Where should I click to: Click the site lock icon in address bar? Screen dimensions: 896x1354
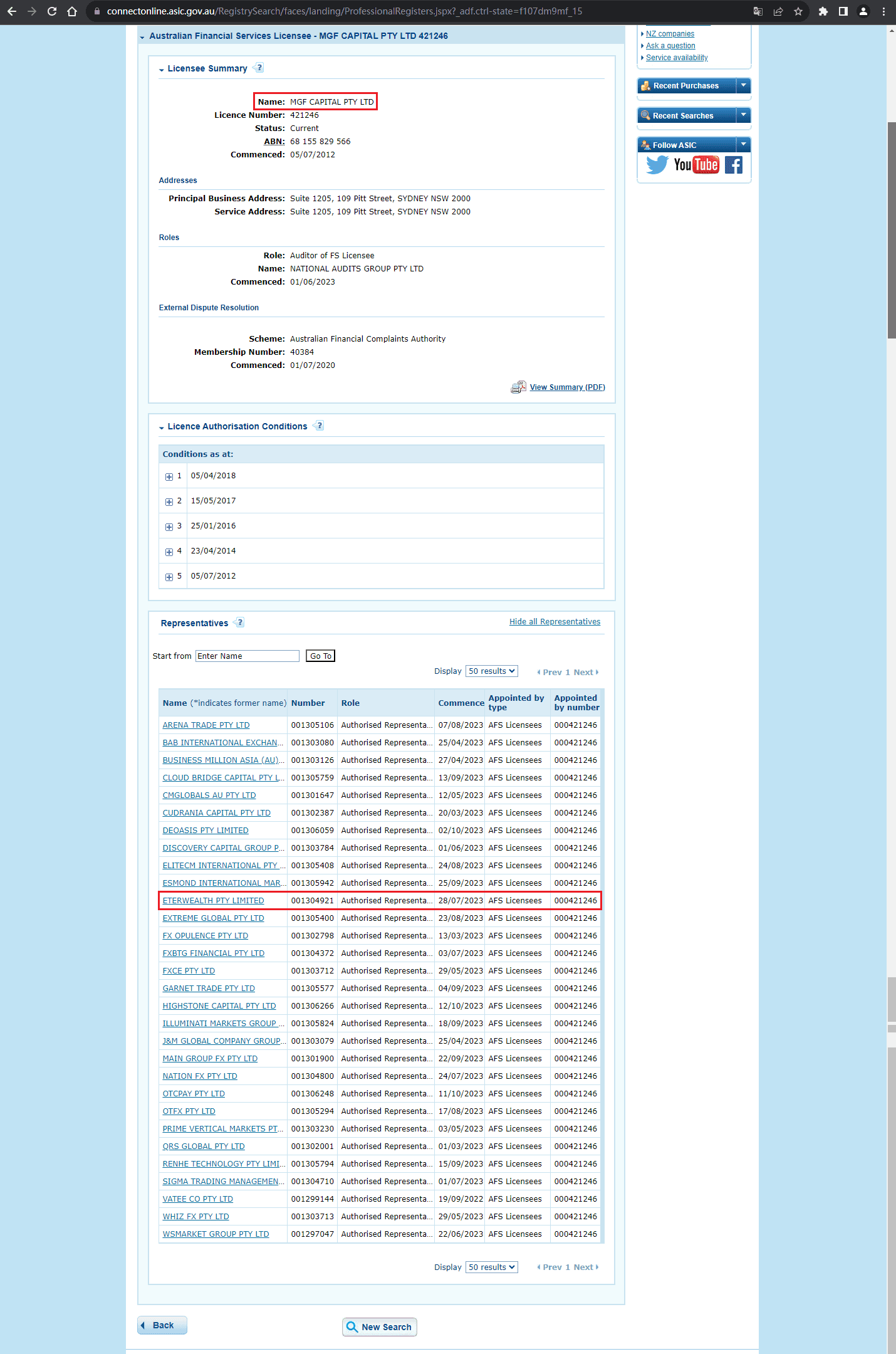pyautogui.click(x=96, y=11)
